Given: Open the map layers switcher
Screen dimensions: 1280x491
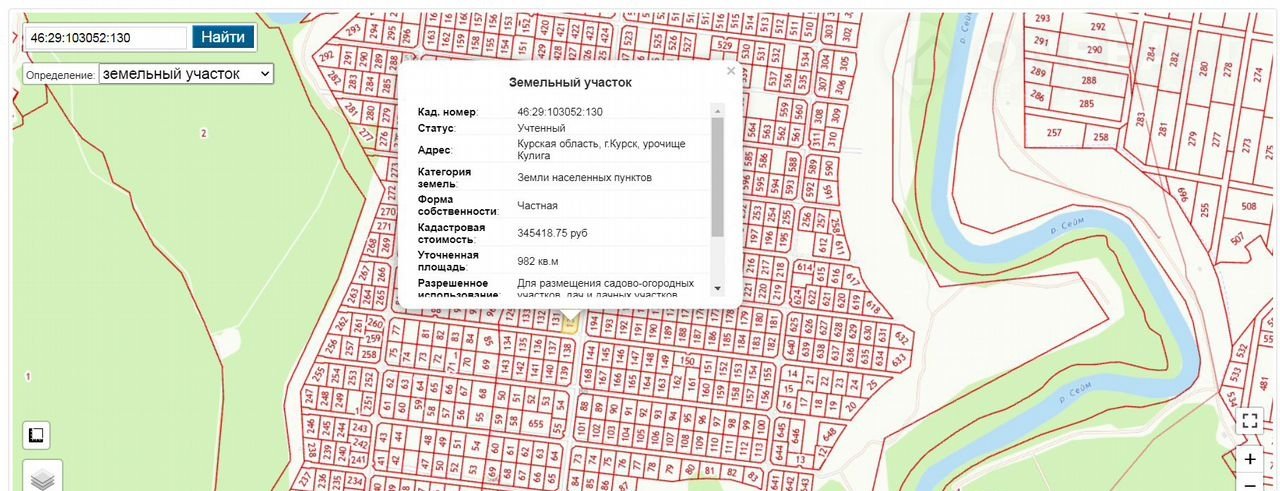Looking at the screenshot, I should pos(42,478).
